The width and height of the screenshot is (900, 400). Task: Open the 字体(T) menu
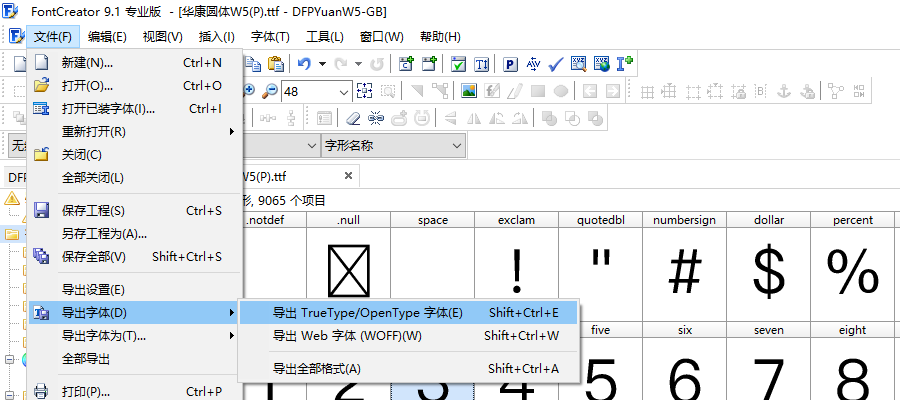[270, 37]
